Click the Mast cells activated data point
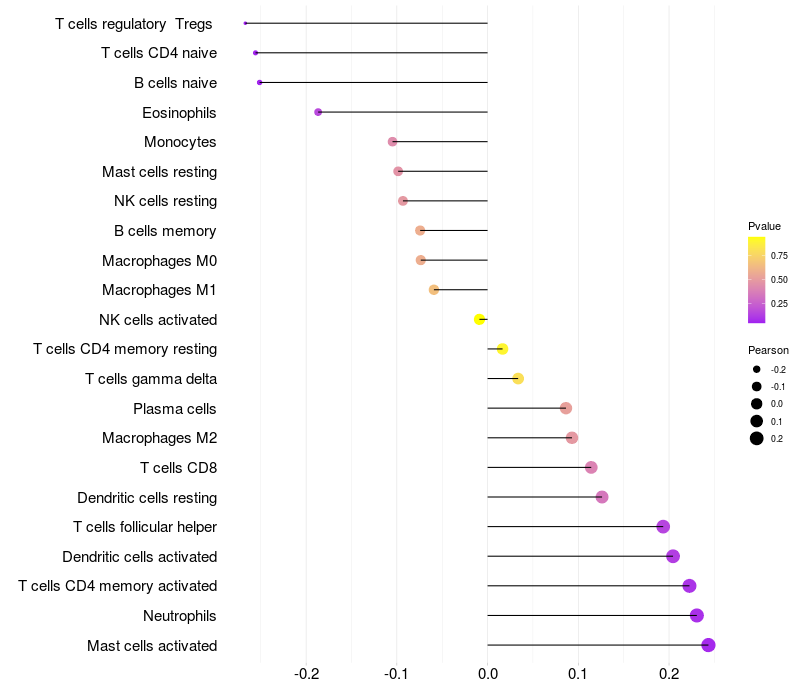Image resolution: width=800 pixels, height=700 pixels. coord(708,645)
